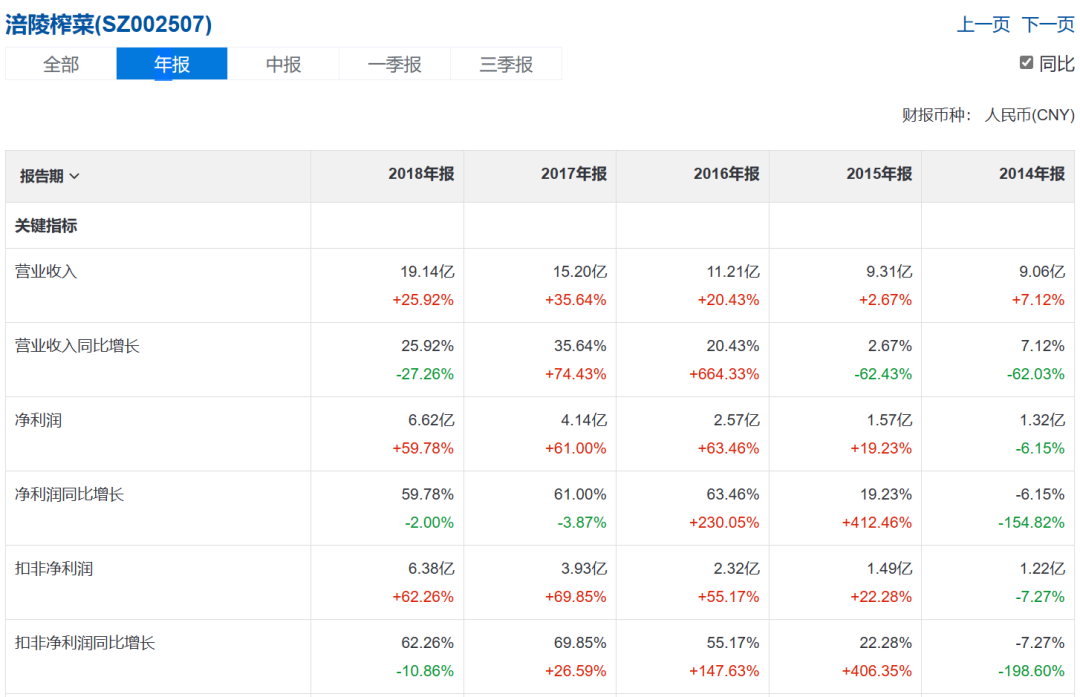Image resolution: width=1080 pixels, height=697 pixels.
Task: Expand the 报告期 dropdown arrow
Action: coord(74,176)
